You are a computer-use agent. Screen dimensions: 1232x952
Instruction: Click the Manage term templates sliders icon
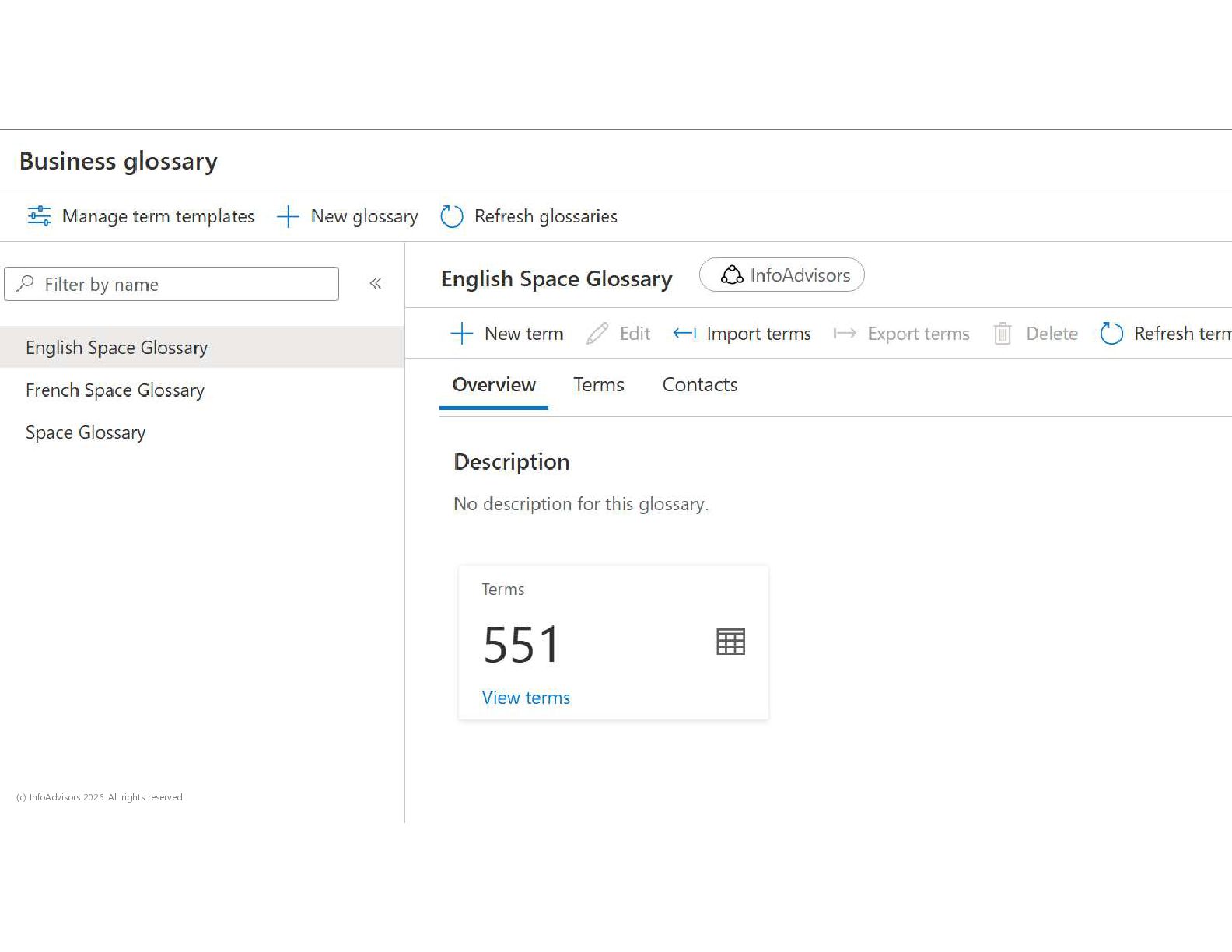coord(39,215)
